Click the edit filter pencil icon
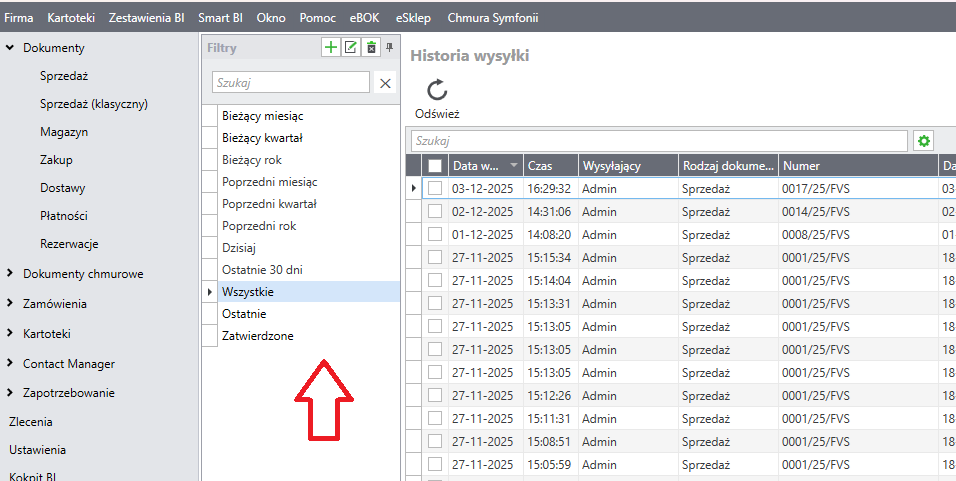956x481 pixels. (x=350, y=47)
